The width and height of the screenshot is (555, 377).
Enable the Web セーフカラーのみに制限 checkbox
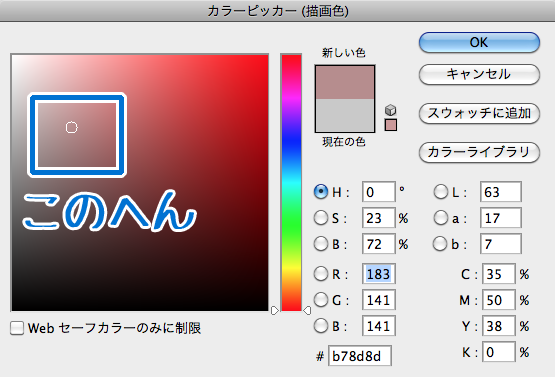(17, 328)
